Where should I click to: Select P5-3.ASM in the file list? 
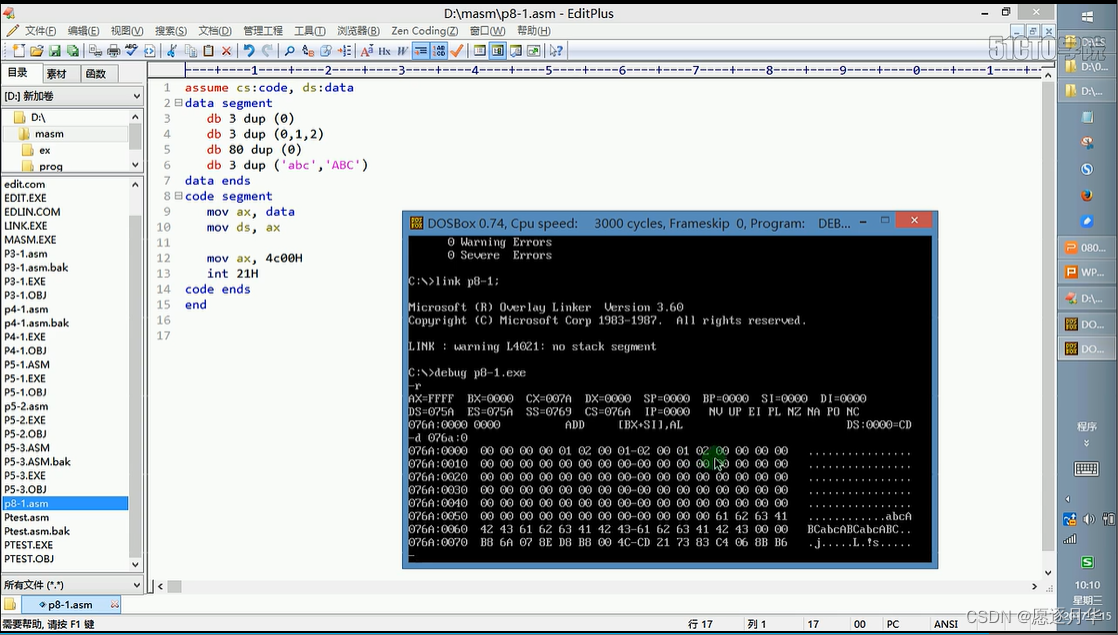click(x=26, y=448)
